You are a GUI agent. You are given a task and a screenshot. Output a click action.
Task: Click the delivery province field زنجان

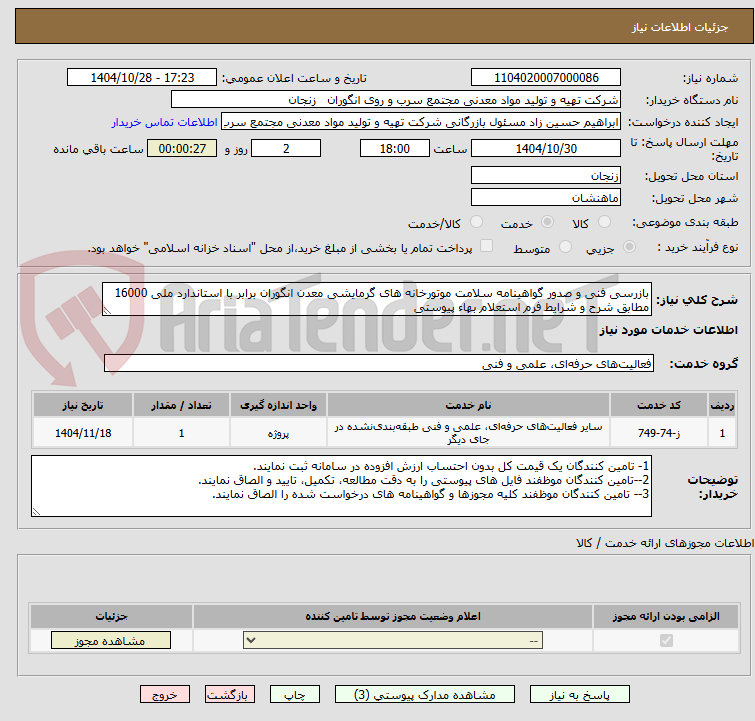click(546, 176)
